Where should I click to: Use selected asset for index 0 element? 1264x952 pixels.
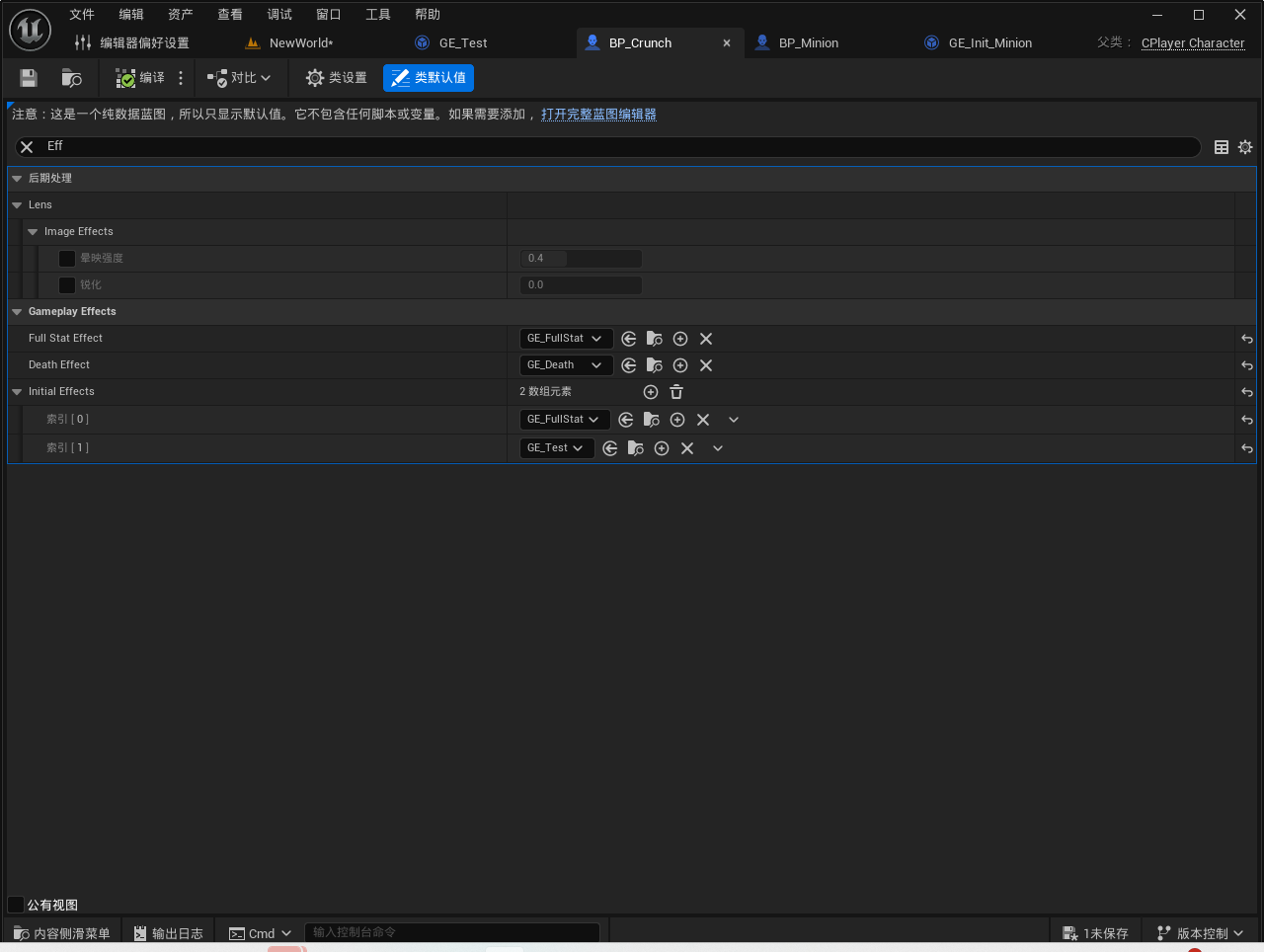(x=626, y=420)
